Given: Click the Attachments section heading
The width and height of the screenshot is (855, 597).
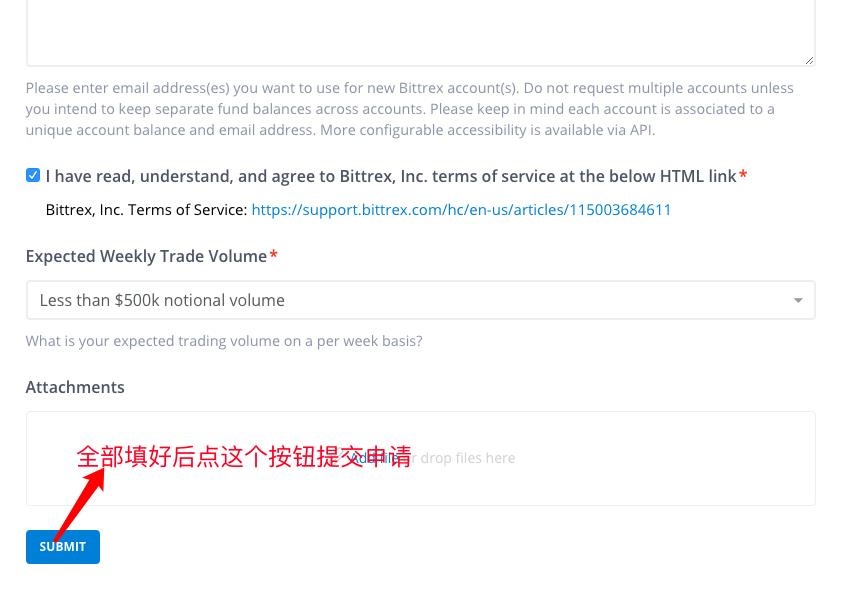Looking at the screenshot, I should [75, 387].
